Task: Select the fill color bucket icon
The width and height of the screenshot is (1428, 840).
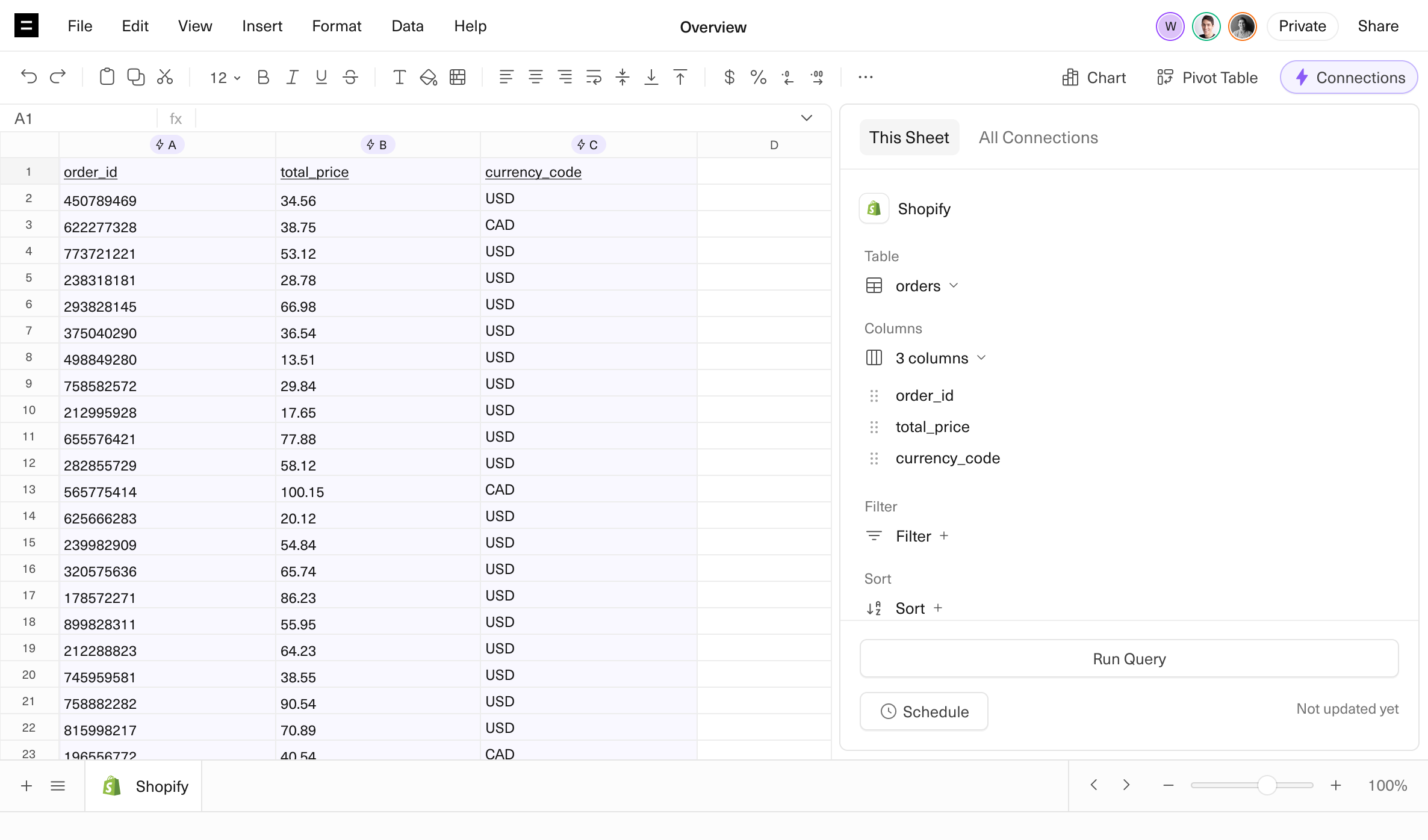Action: (x=428, y=77)
